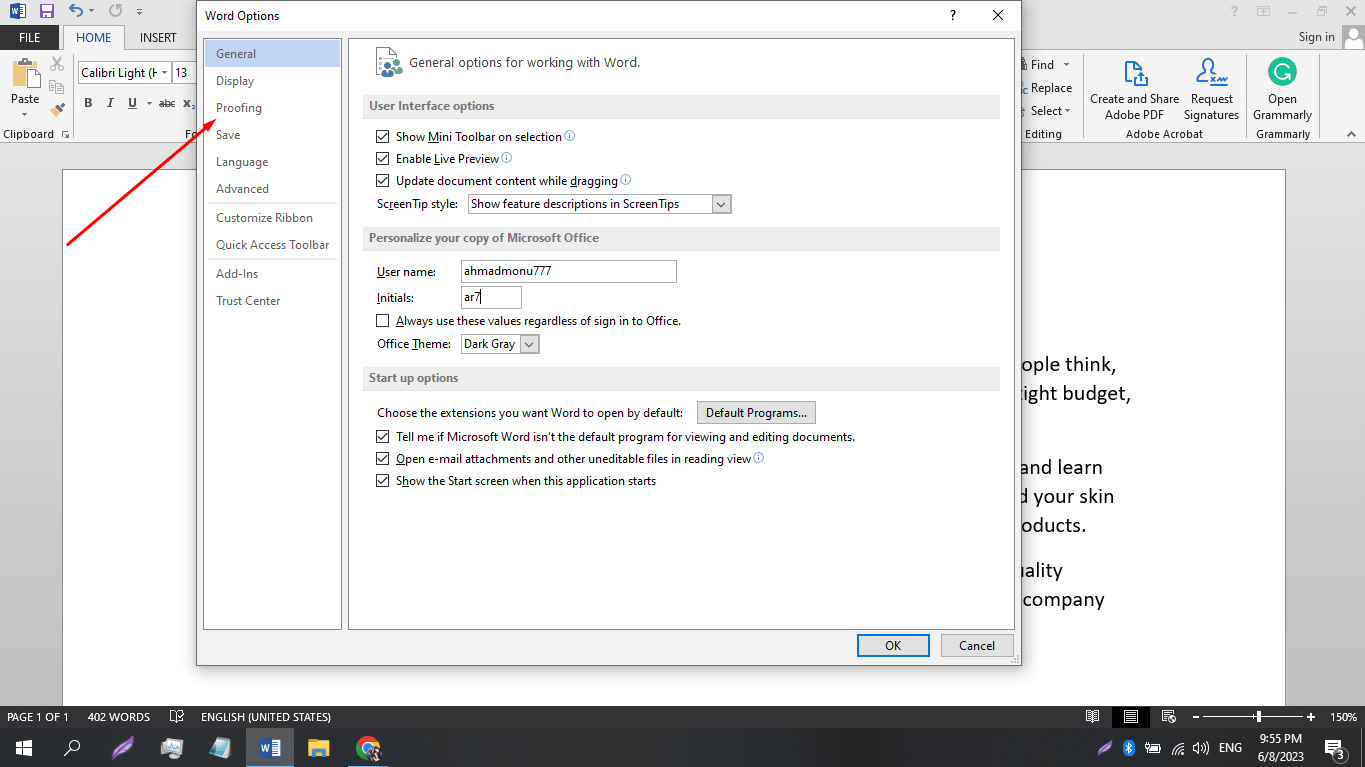Open the Customize Quick Access Toolbar arrow

pos(139,12)
